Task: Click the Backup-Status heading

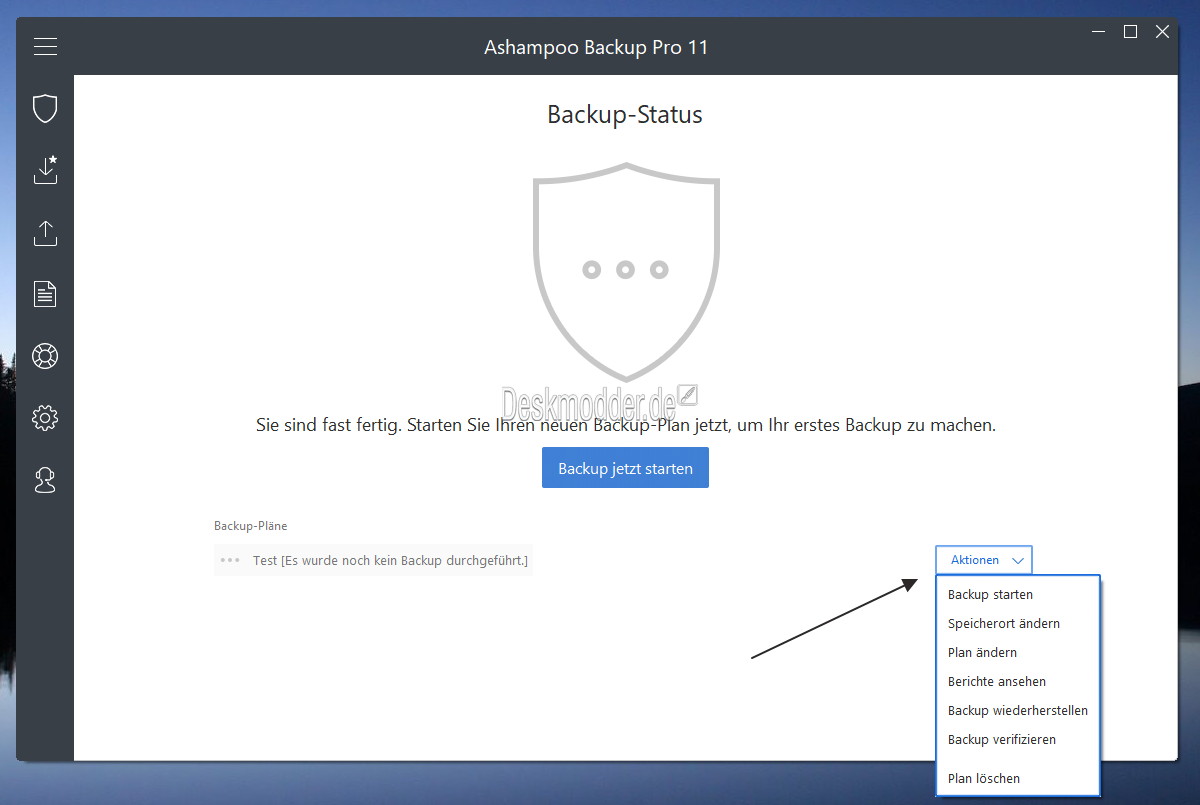Action: [625, 115]
